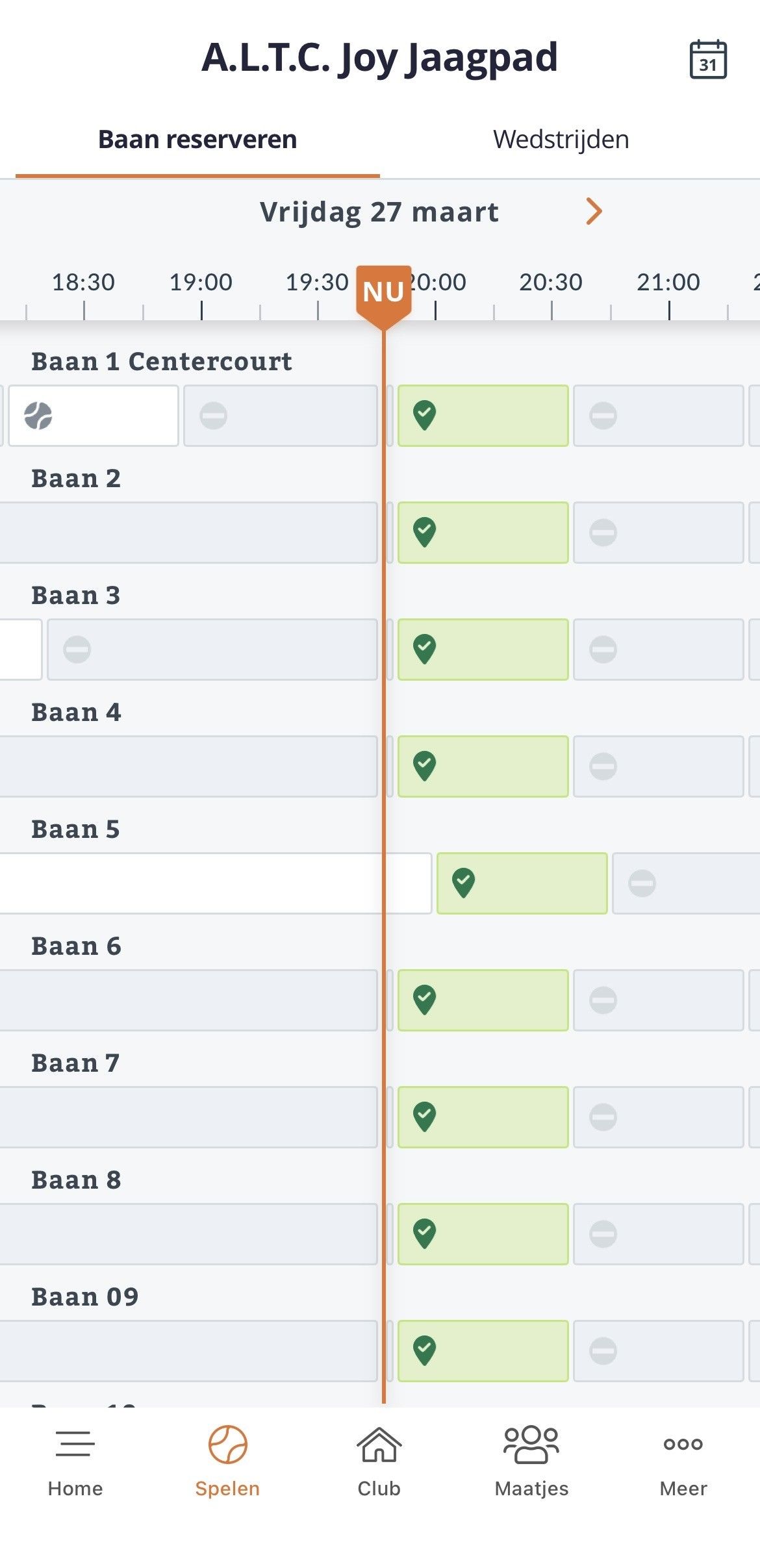Reserve available green slot on Baan 5
Screen dimensions: 760x1568
pyautogui.click(x=522, y=883)
